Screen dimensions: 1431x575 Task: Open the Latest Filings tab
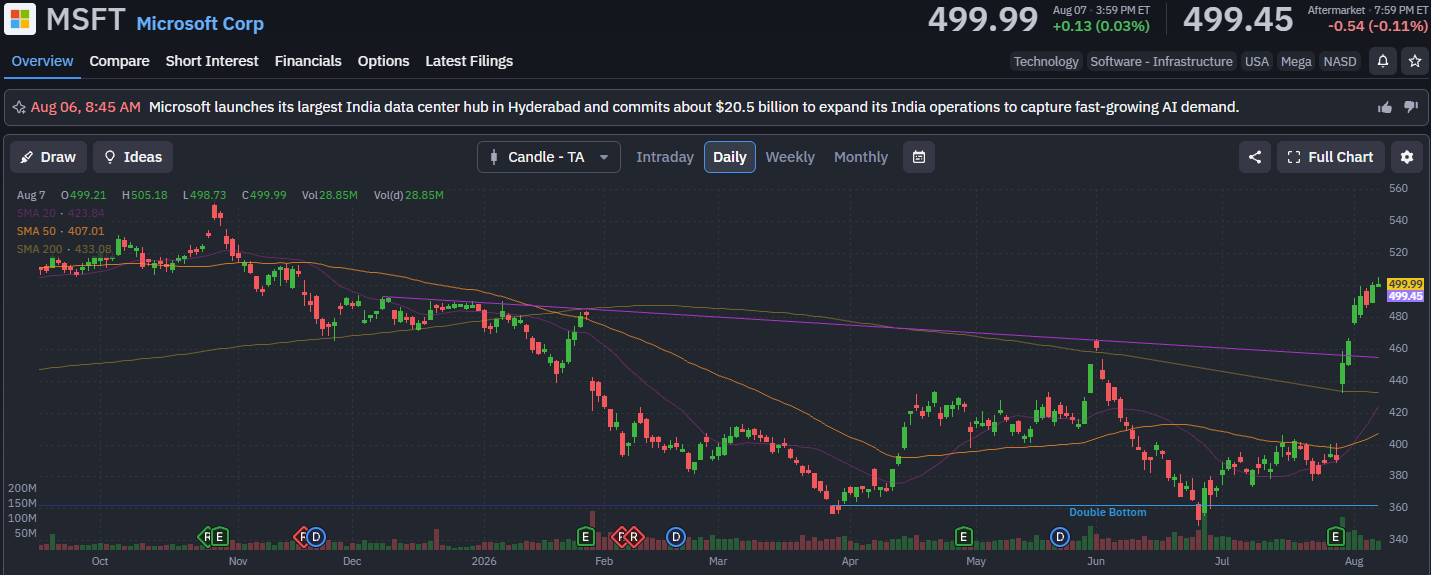(469, 61)
